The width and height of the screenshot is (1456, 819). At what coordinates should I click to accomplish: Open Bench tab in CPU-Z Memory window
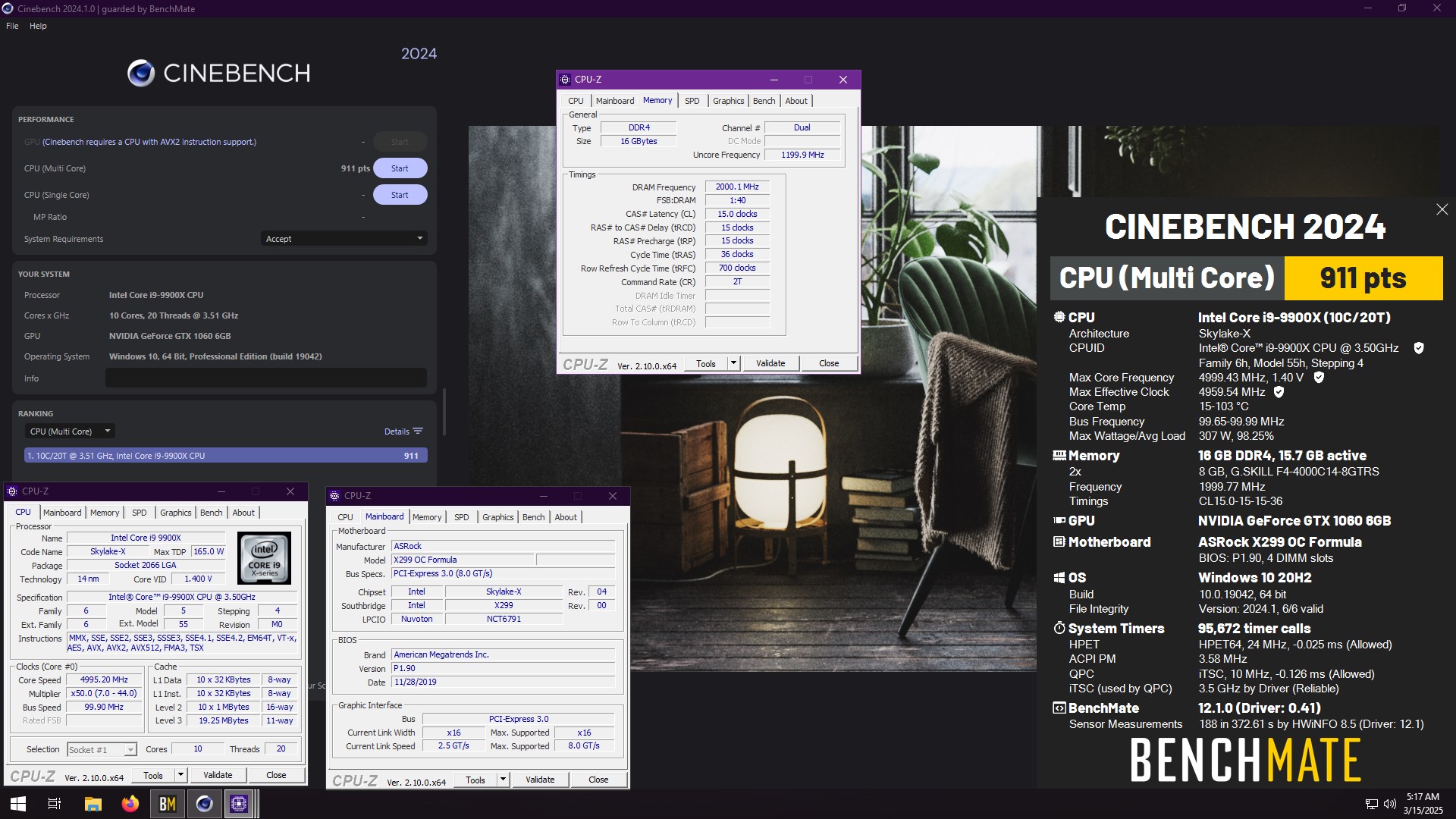point(764,101)
